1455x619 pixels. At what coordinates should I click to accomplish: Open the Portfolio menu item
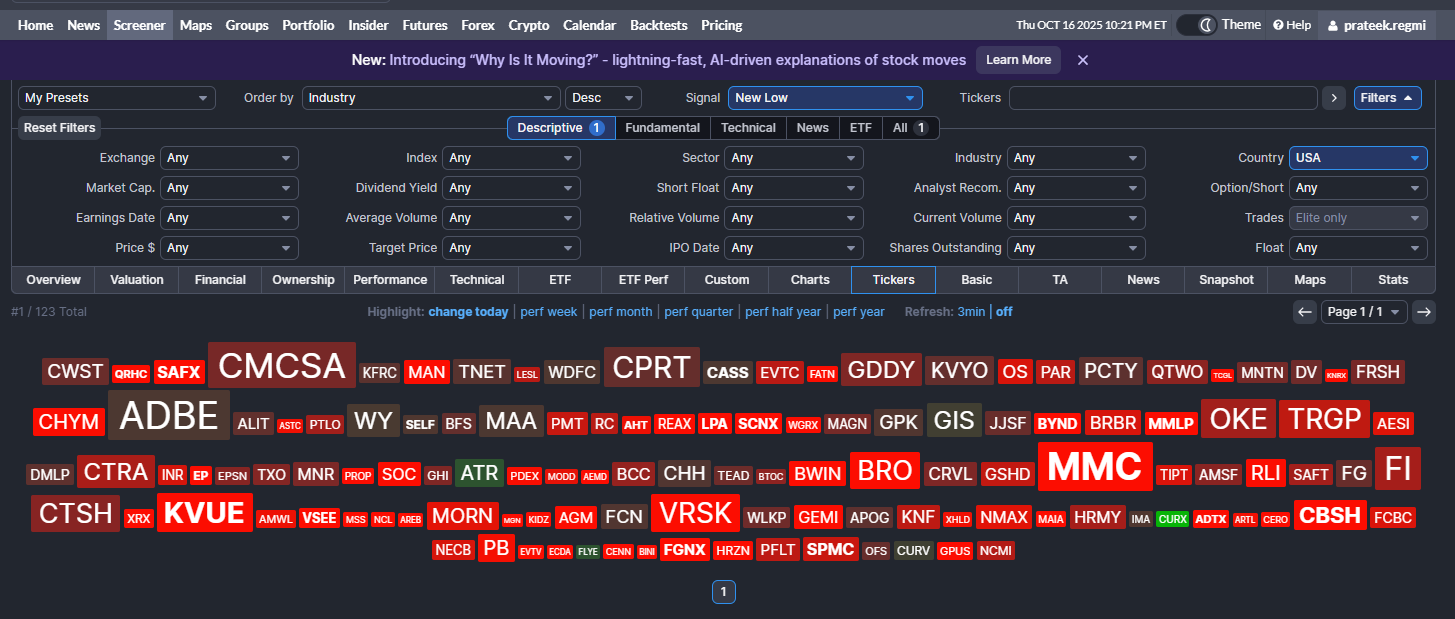coord(309,25)
